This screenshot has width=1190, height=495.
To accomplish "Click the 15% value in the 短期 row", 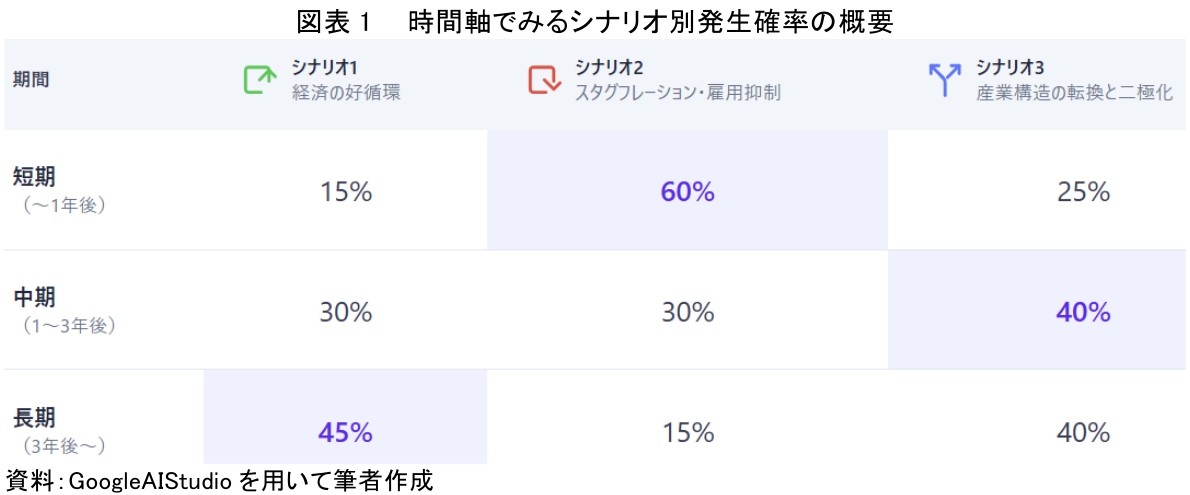I will click(346, 191).
